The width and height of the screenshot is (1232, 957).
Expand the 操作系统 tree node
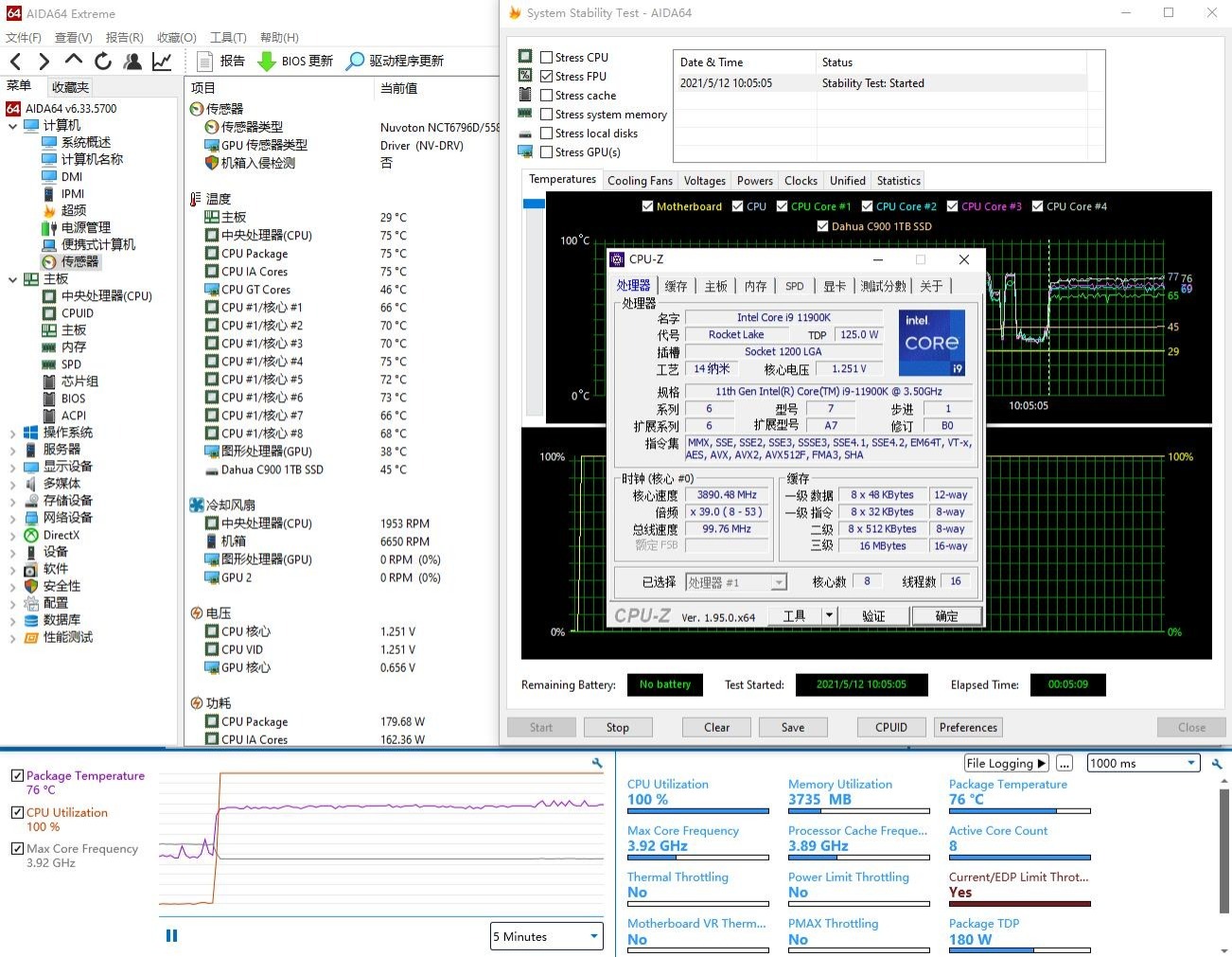(x=12, y=433)
